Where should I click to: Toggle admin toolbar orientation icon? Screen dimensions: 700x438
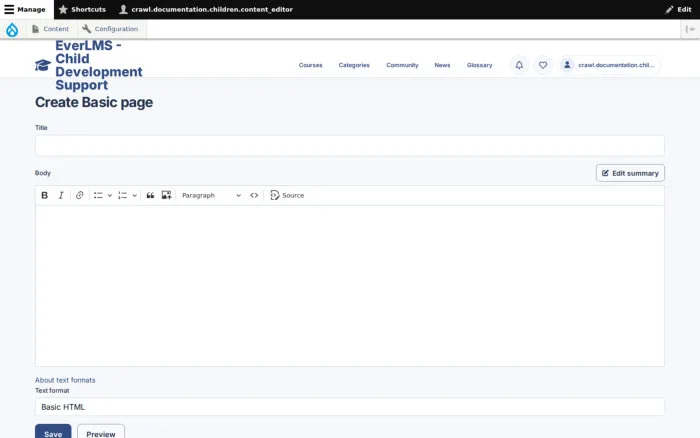[690, 29]
